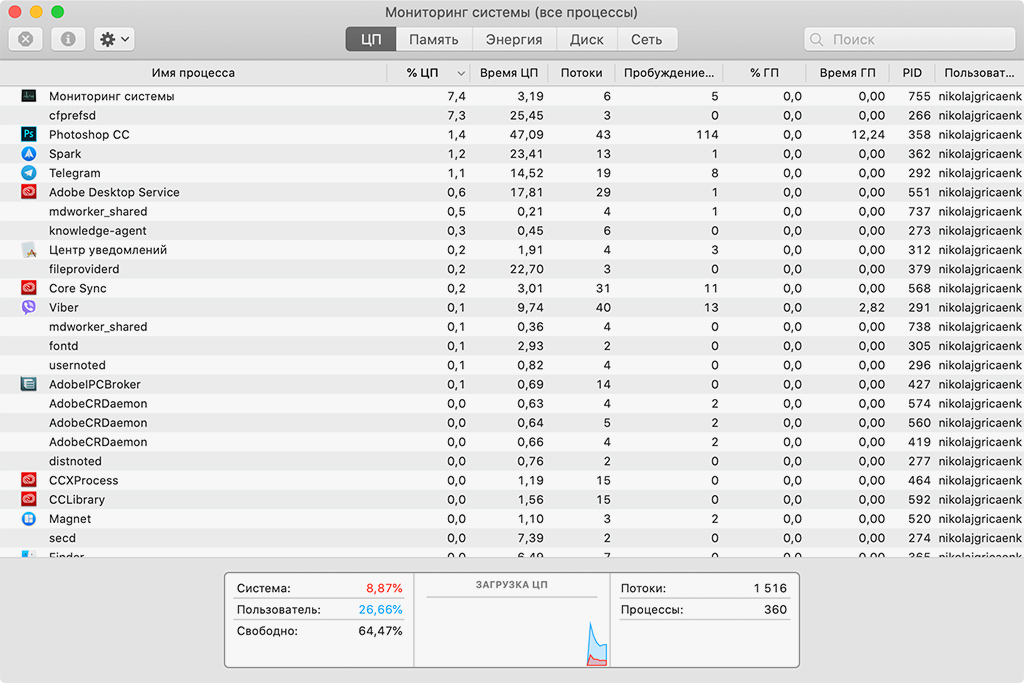
Task: Select the Spark process name
Action: coord(65,154)
